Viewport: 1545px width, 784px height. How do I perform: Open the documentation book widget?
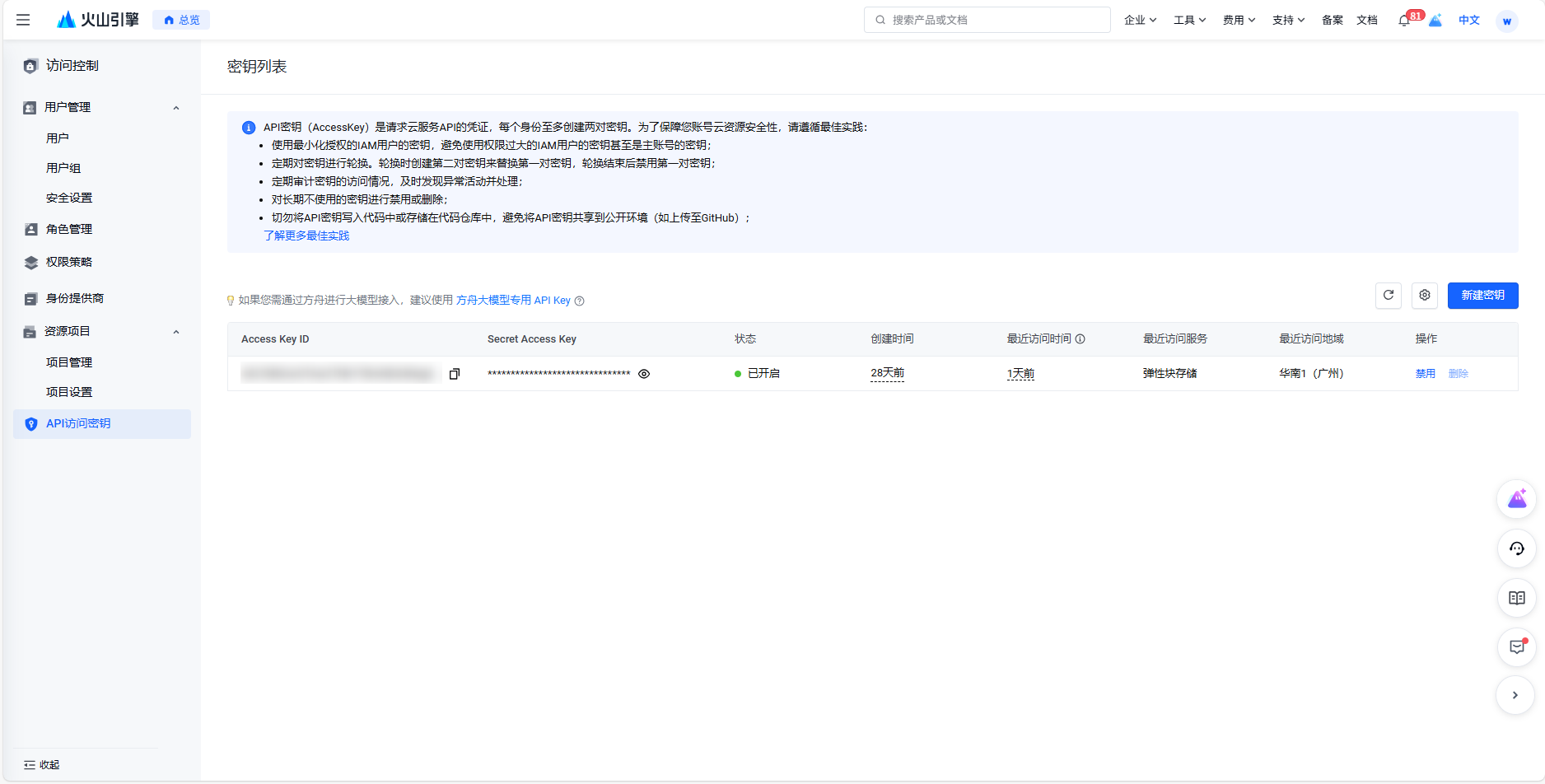click(x=1516, y=599)
